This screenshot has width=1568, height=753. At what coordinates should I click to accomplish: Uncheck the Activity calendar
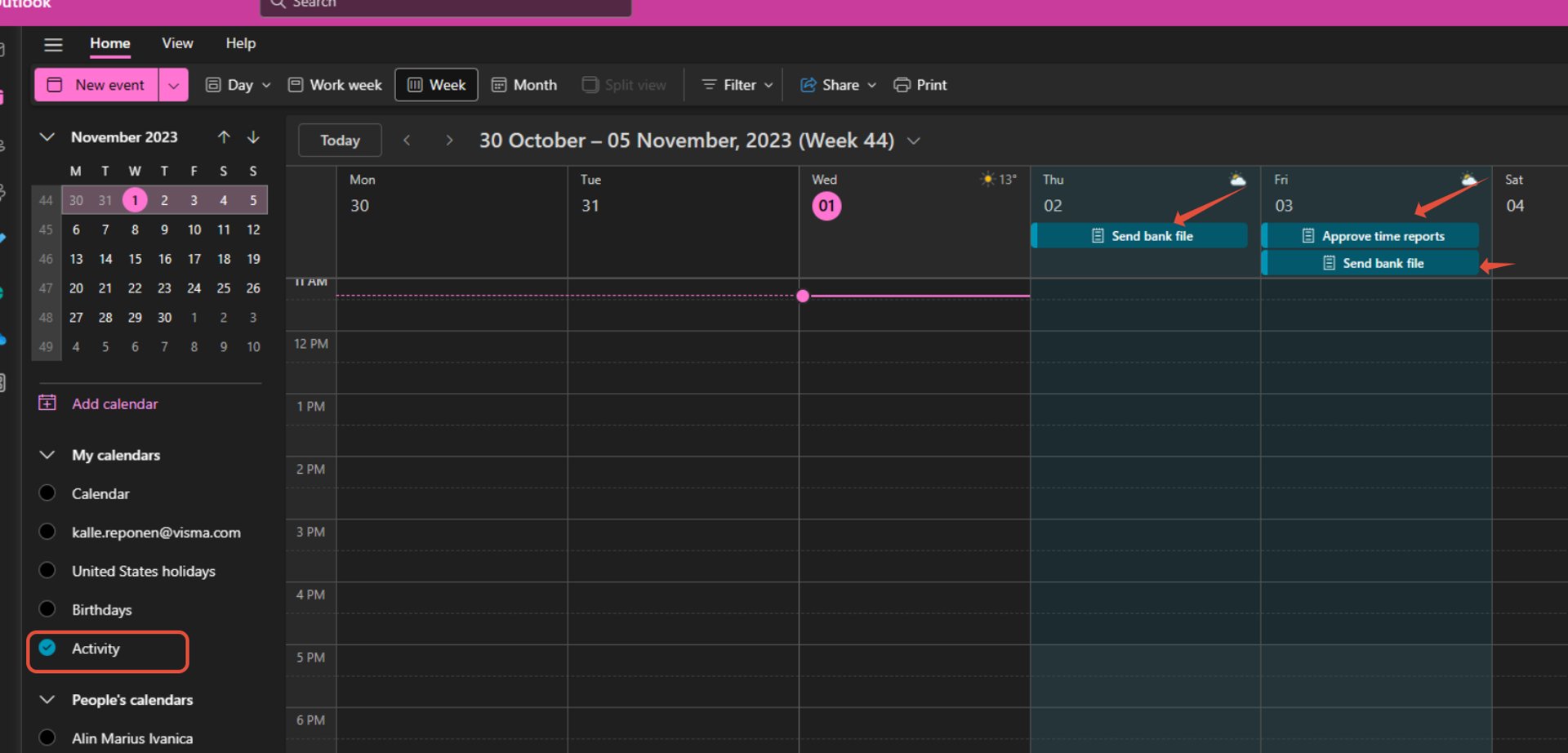(47, 648)
